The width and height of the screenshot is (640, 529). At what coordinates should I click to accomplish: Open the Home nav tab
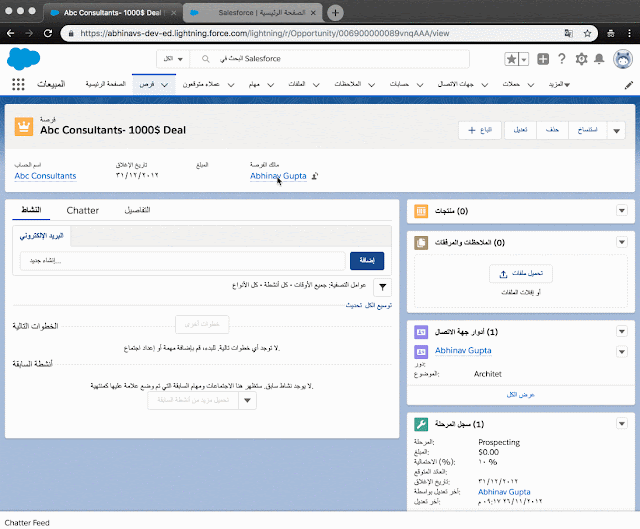[105, 84]
